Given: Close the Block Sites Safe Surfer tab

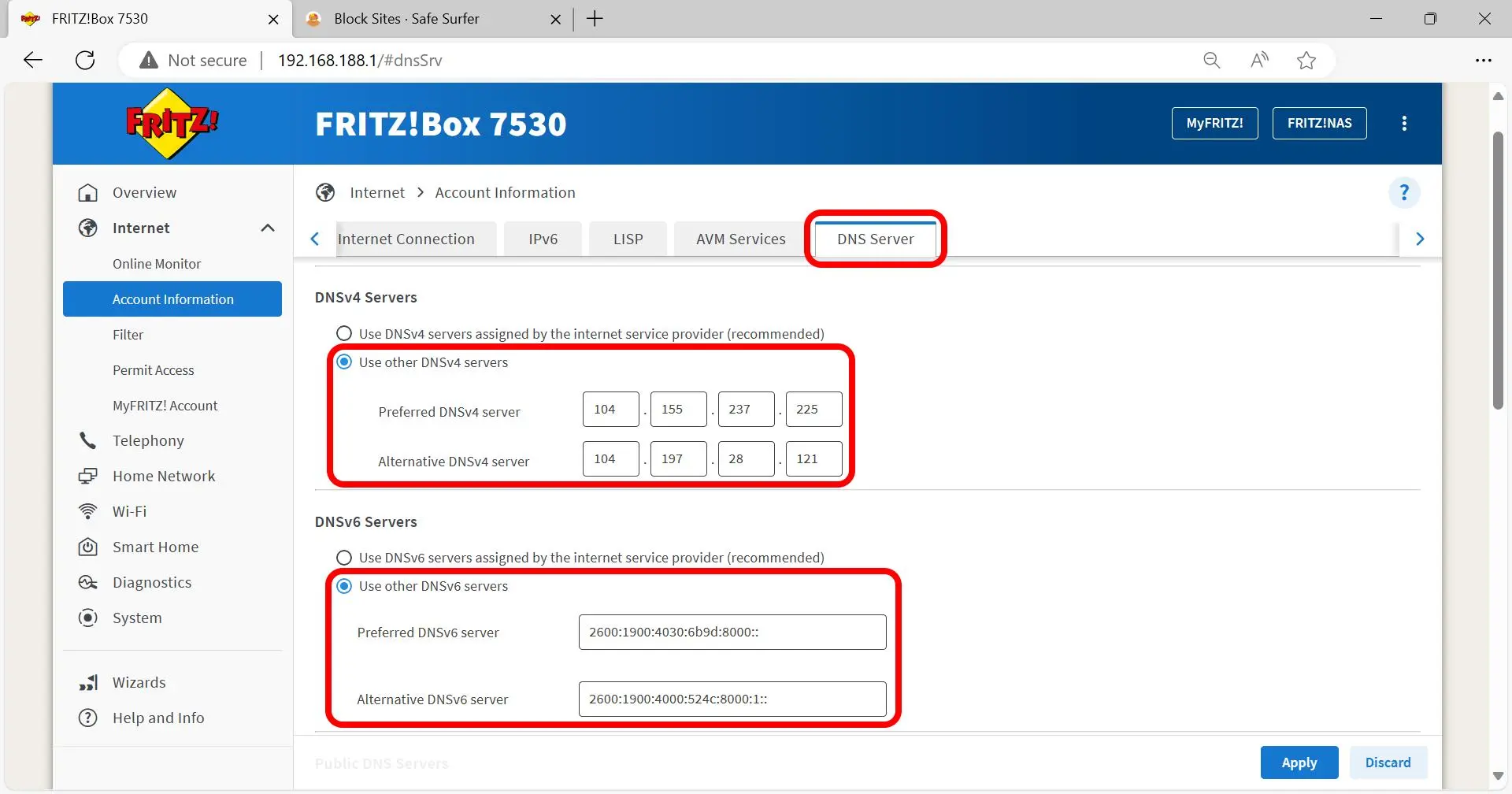Looking at the screenshot, I should [x=556, y=19].
